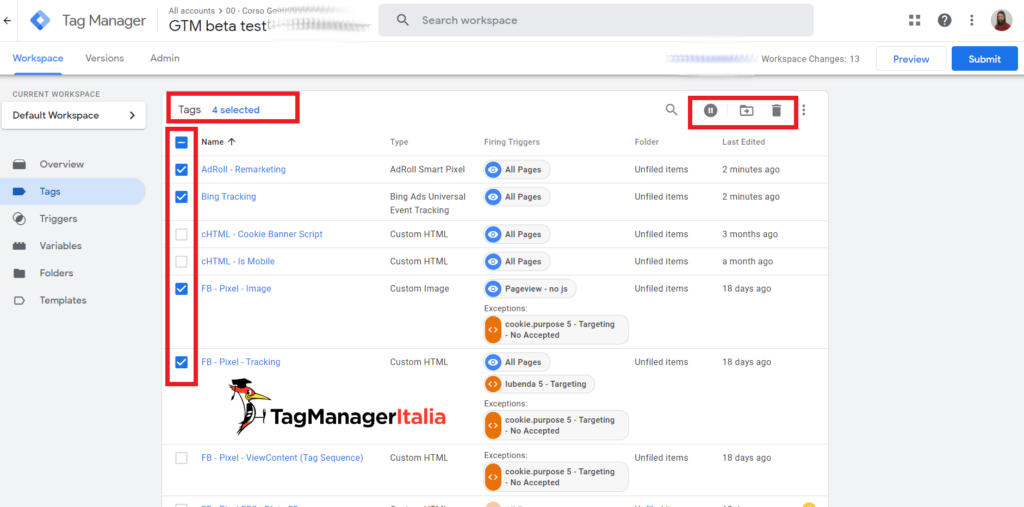Click the Last Edited column header
Screen dimensions: 1024x507
744,142
